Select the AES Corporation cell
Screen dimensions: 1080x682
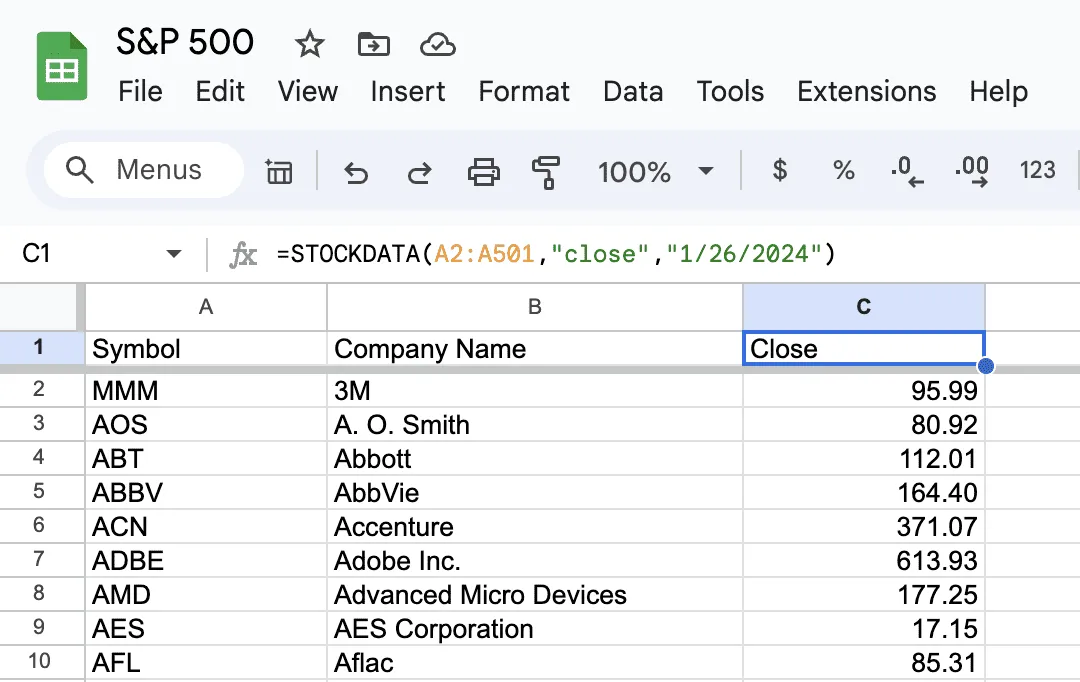point(534,628)
